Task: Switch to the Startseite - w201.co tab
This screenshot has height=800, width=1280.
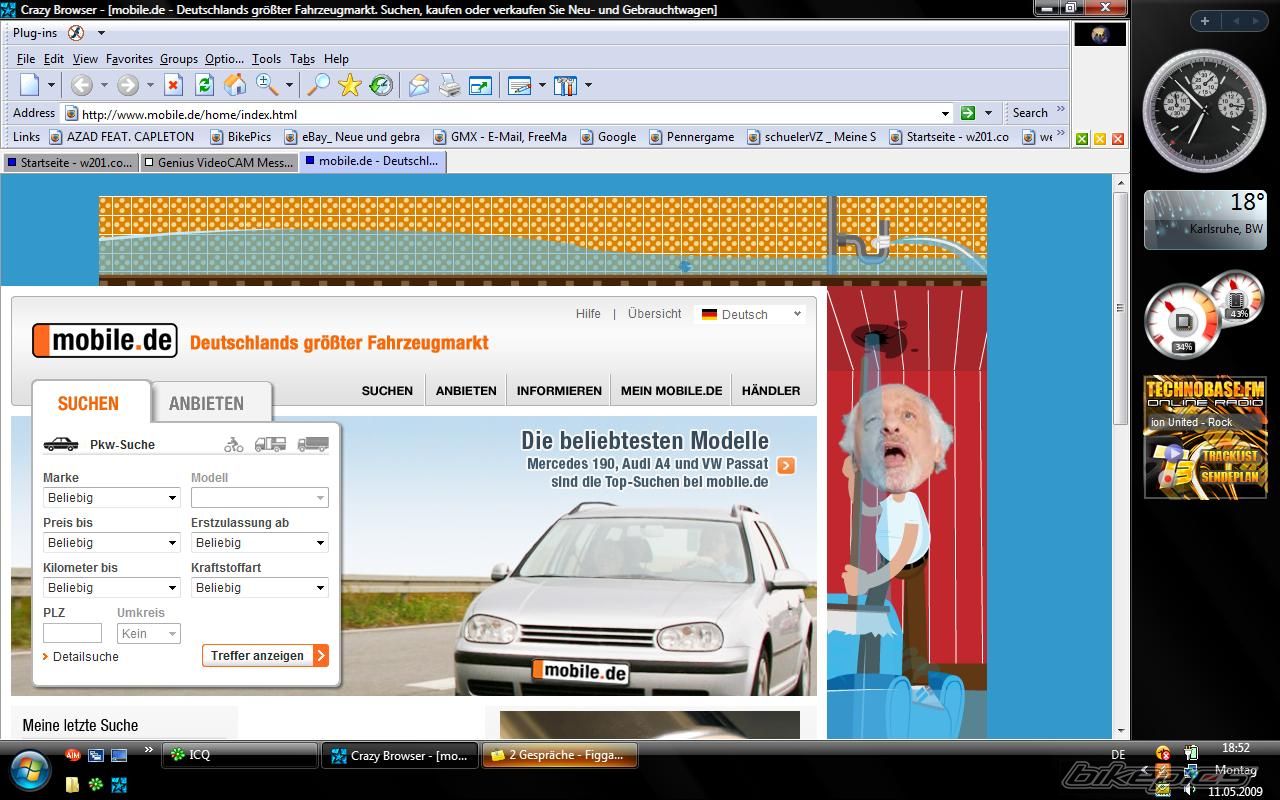Action: point(68,162)
